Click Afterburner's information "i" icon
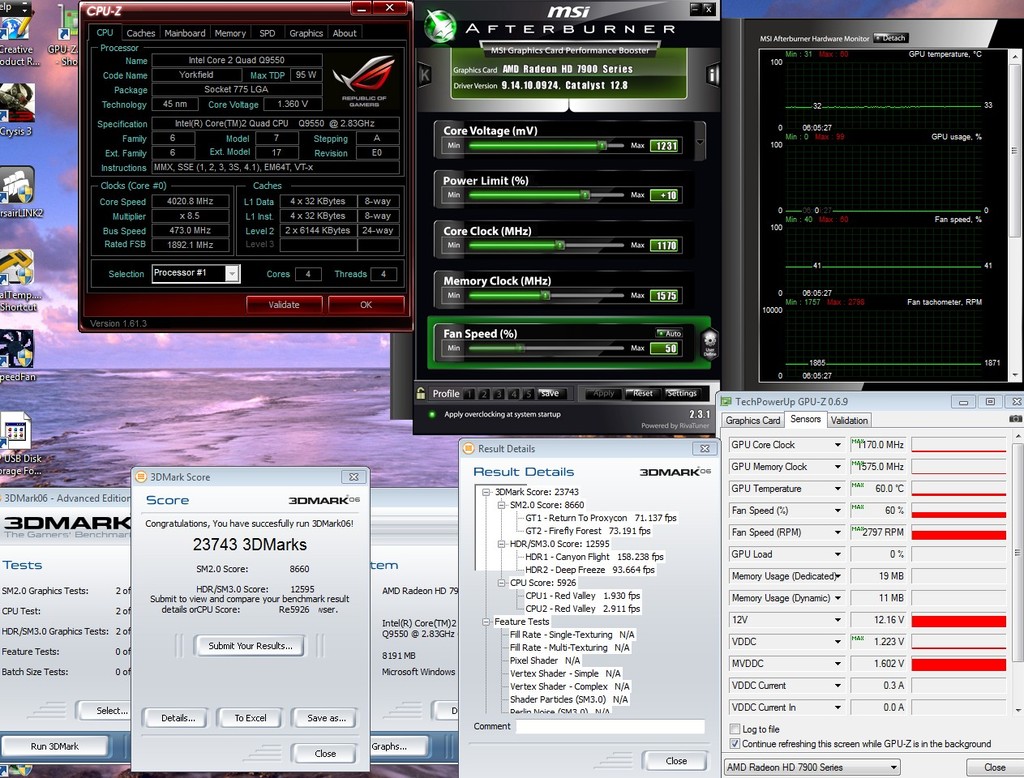 [713, 74]
